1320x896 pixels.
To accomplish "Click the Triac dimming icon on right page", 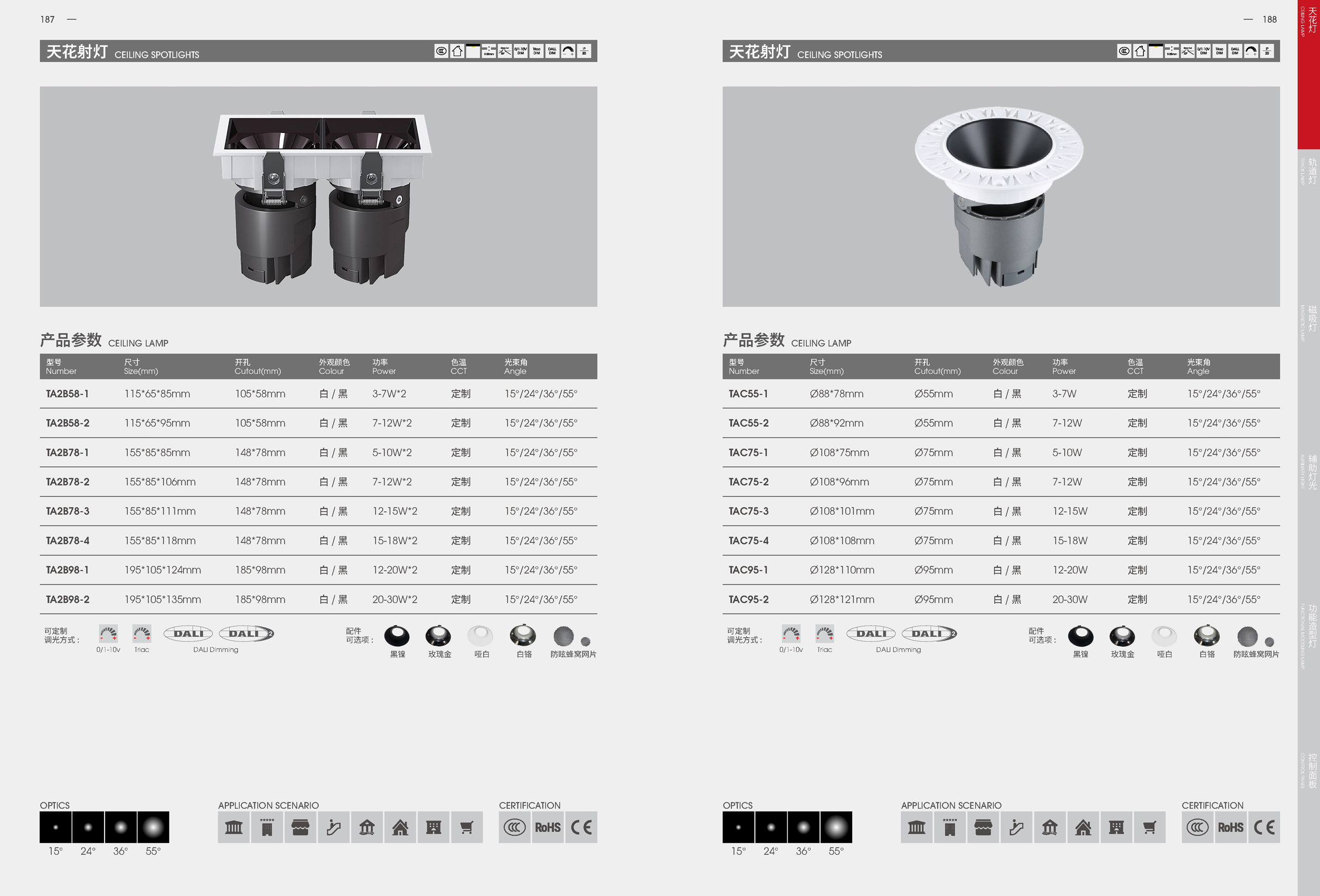I will tap(824, 633).
